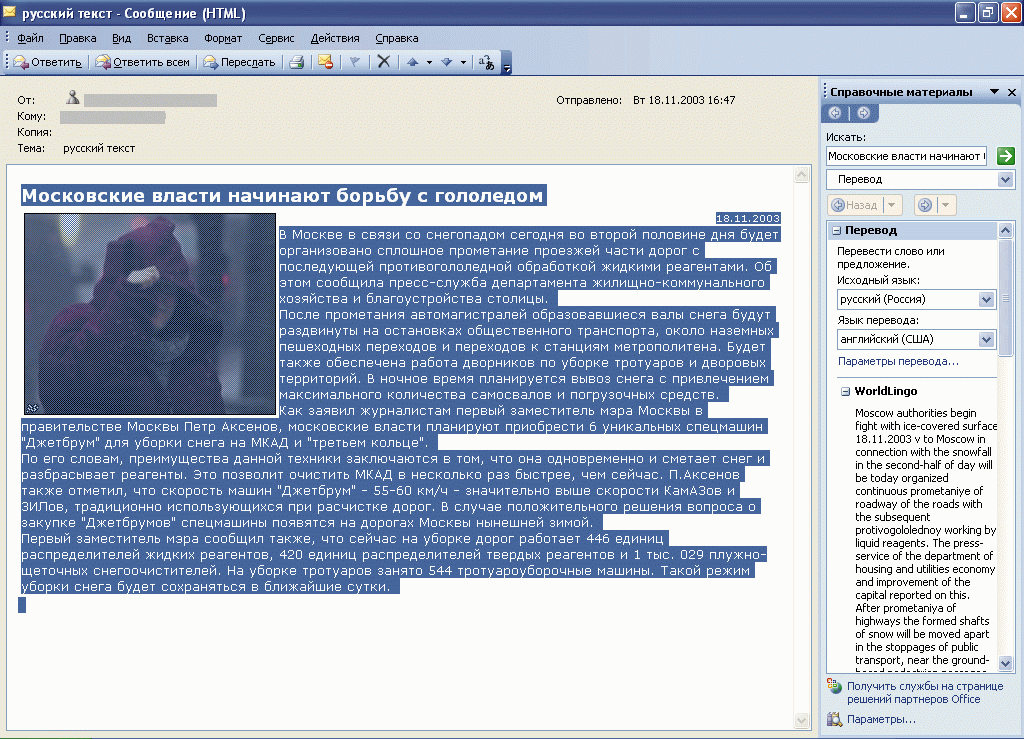Click the follow-up flag icon
The height and width of the screenshot is (739, 1024).
355,62
